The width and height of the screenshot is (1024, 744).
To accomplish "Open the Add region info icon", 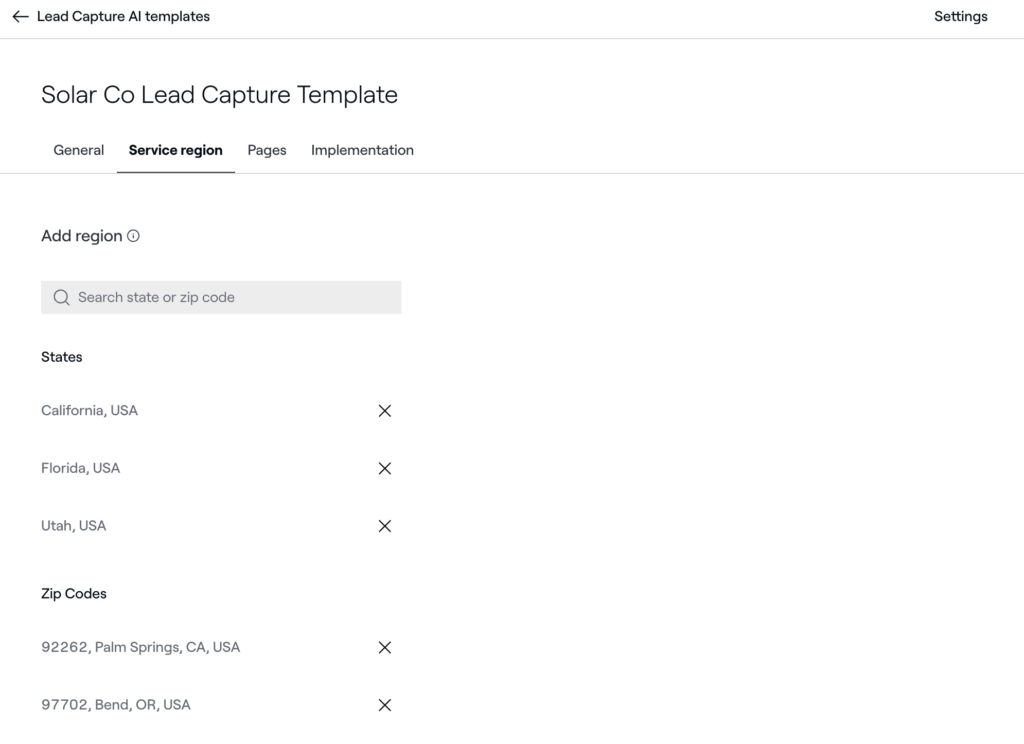I will coord(133,236).
